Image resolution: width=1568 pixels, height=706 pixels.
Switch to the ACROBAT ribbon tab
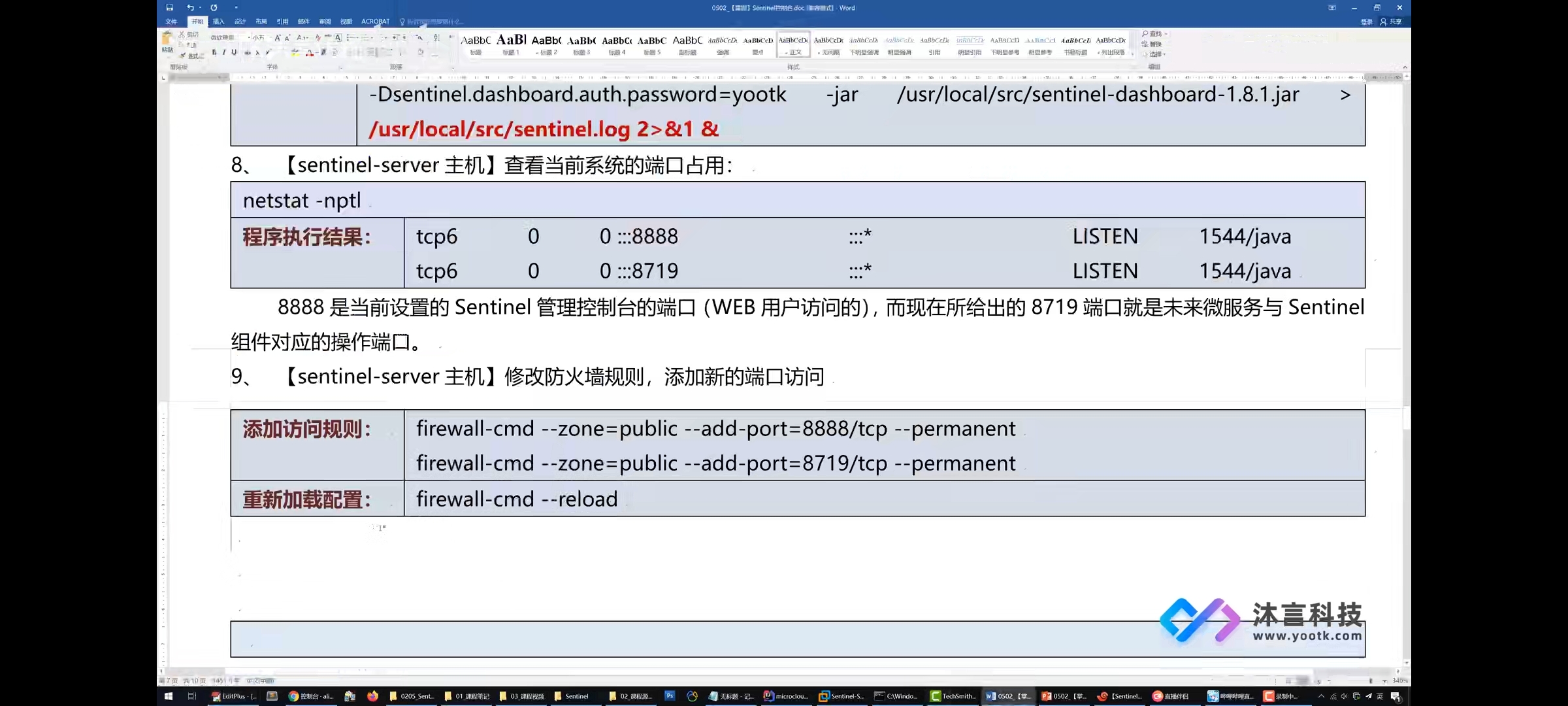[375, 22]
